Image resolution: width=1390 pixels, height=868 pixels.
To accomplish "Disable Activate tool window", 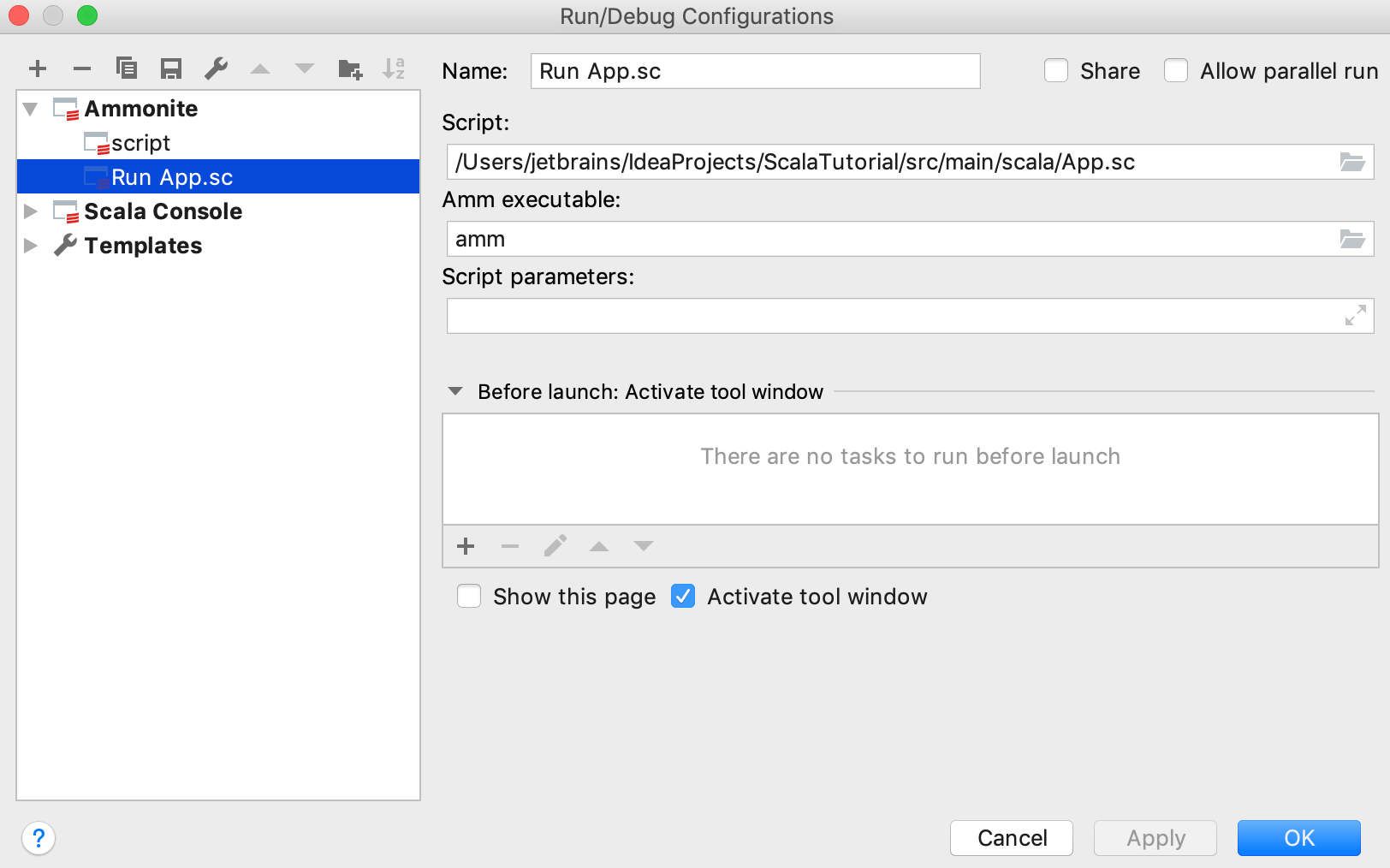I will point(683,597).
